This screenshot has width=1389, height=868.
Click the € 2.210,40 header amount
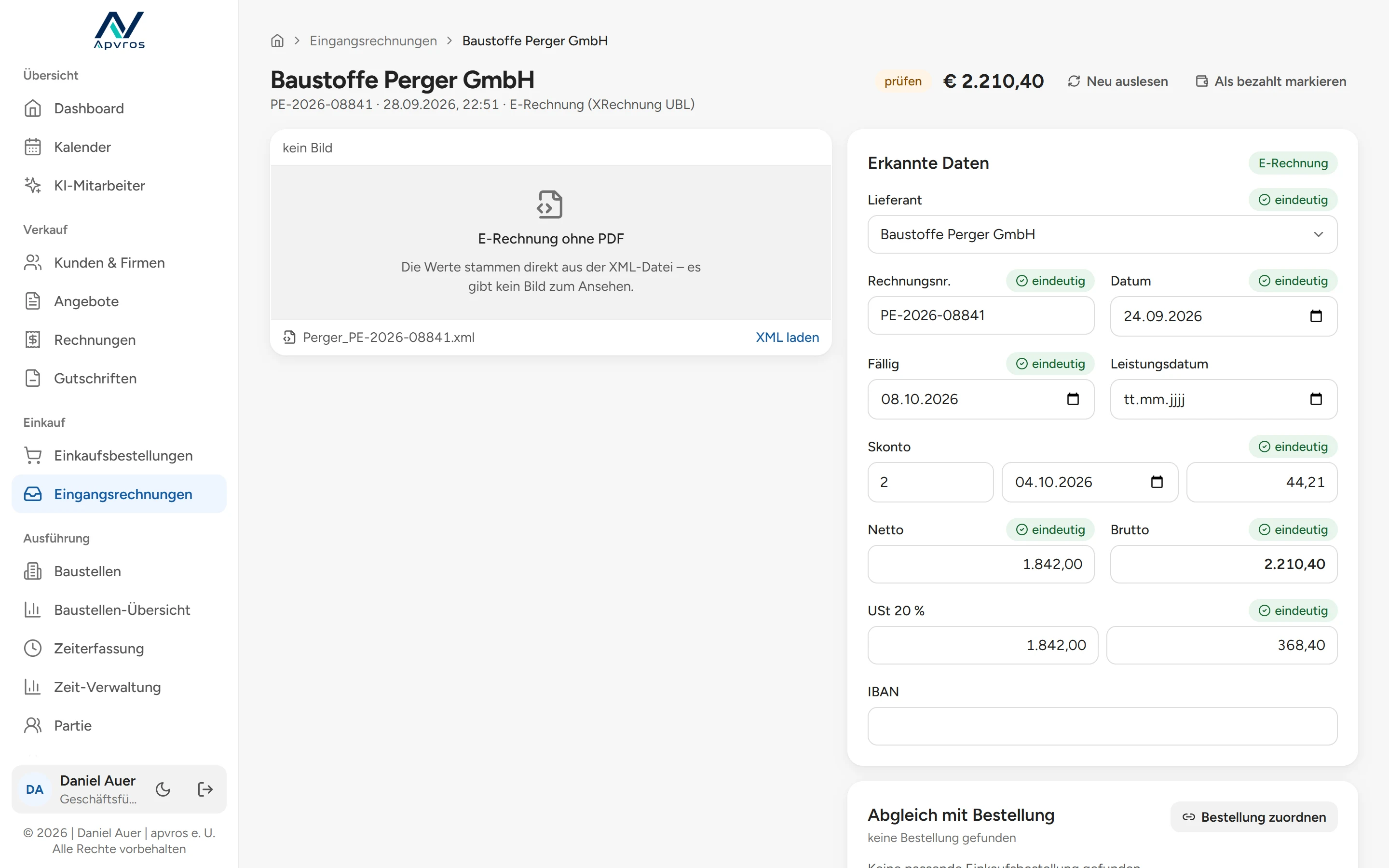[x=994, y=81]
